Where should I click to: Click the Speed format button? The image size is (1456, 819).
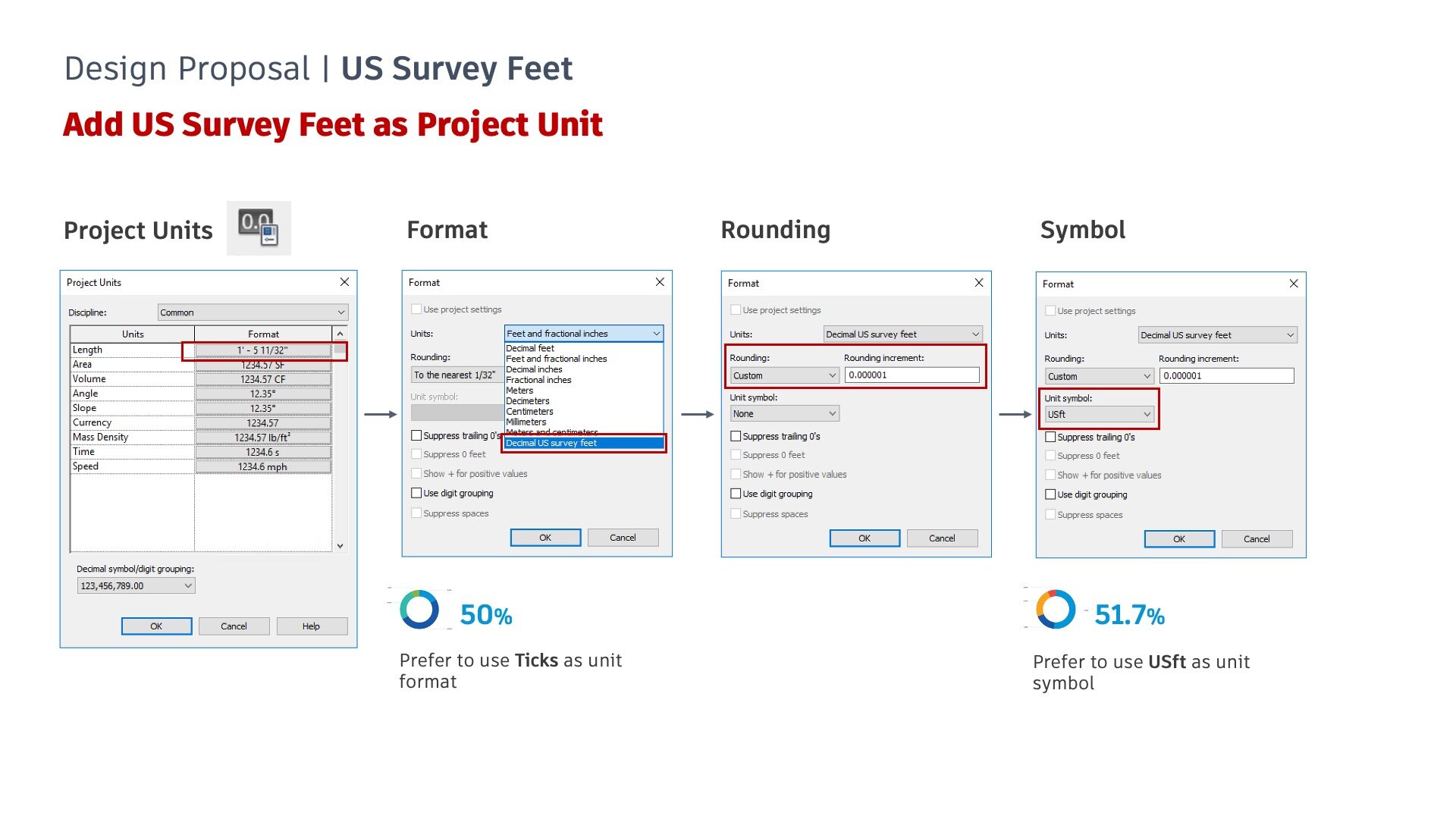click(262, 467)
